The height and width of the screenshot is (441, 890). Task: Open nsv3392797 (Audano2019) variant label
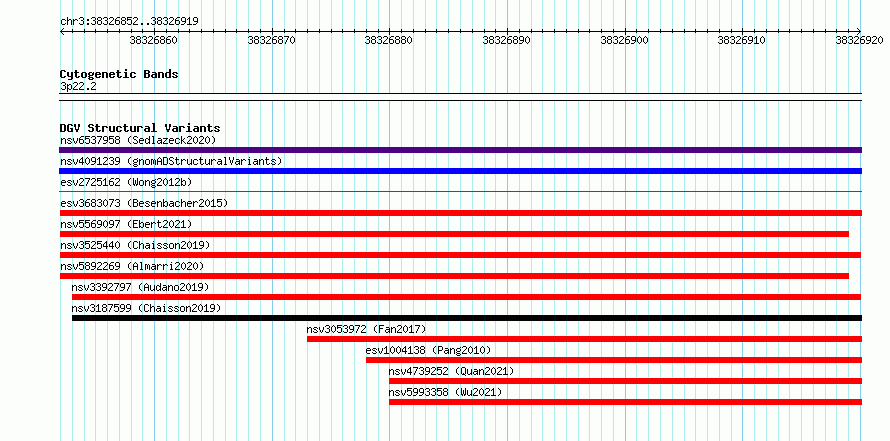pyautogui.click(x=140, y=287)
